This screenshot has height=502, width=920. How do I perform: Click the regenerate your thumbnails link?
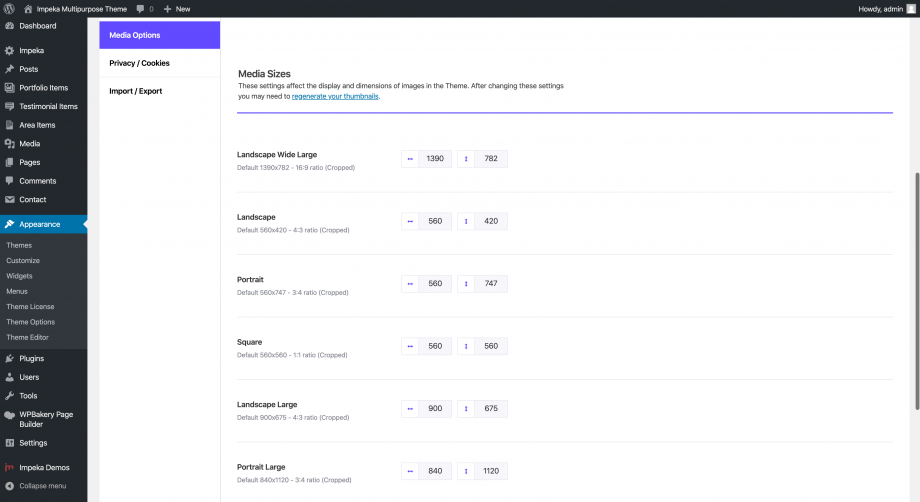[x=335, y=97]
